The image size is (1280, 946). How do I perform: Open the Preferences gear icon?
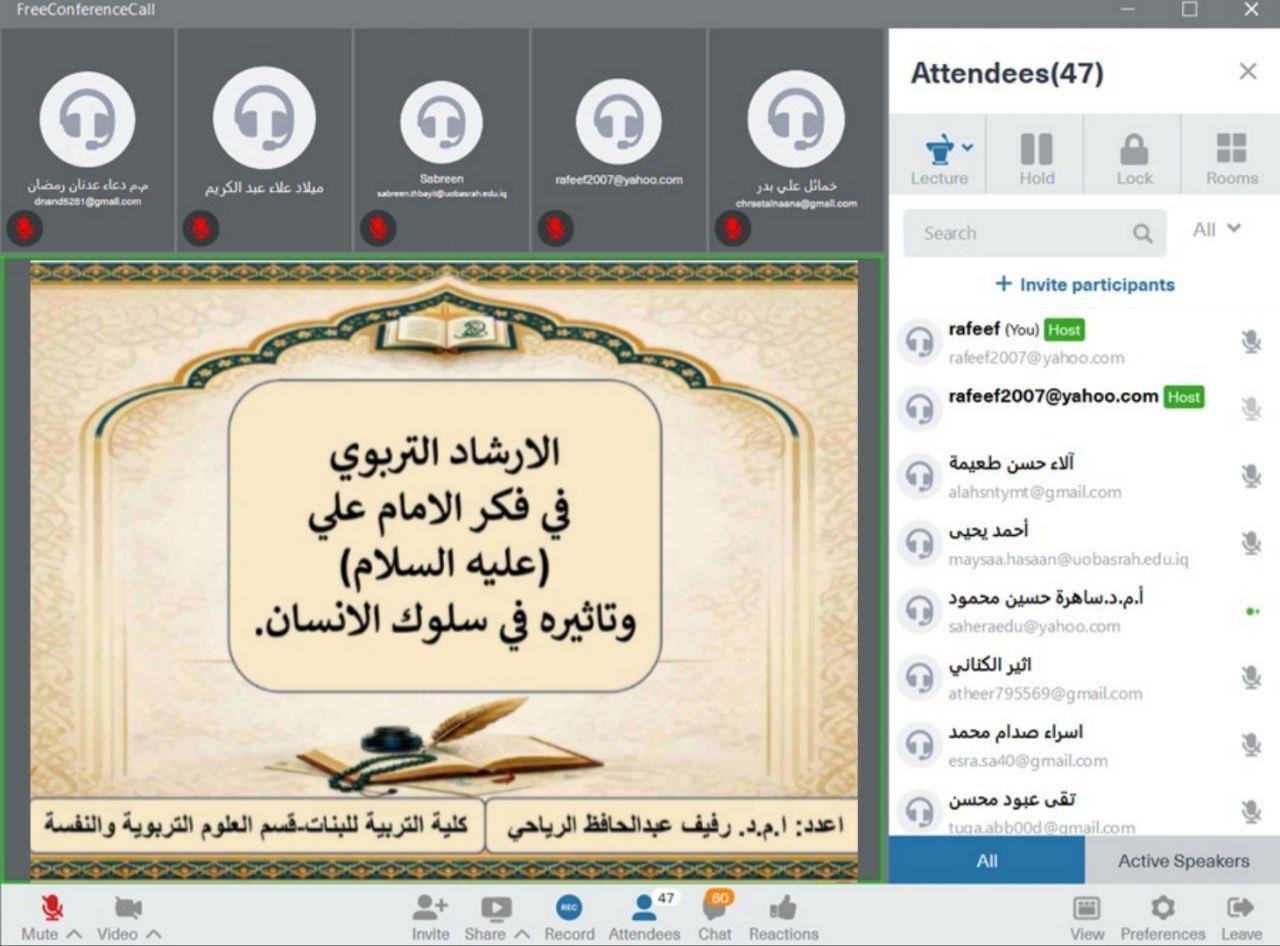(x=1162, y=909)
